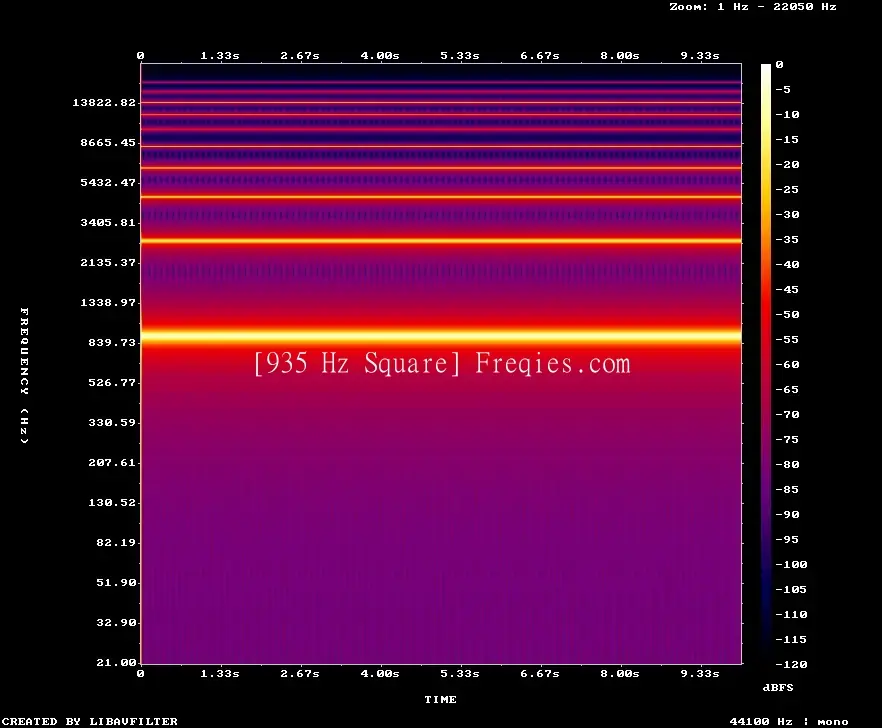
Task: Click the '-100' dBFS scale value
Action: click(x=791, y=564)
